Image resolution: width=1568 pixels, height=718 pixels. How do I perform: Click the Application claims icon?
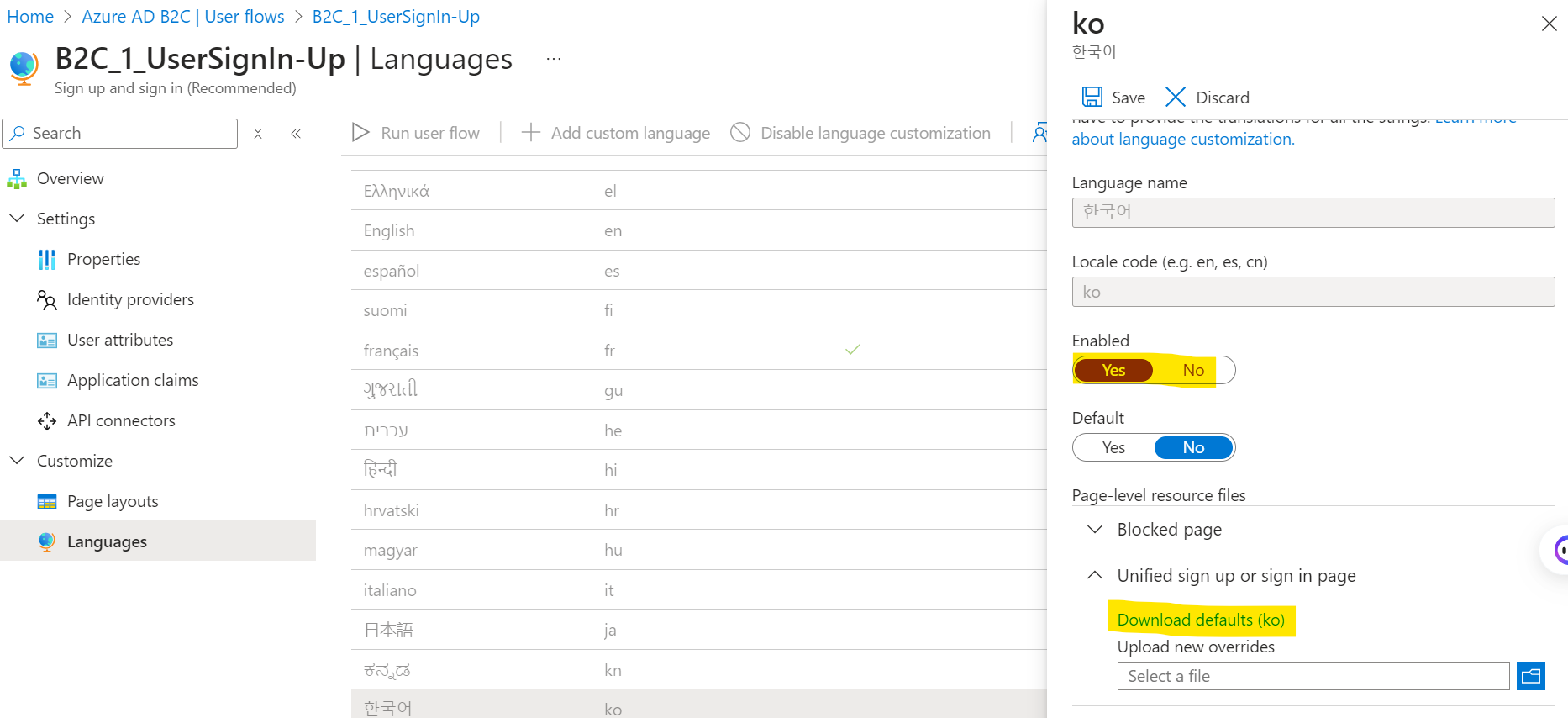(47, 380)
